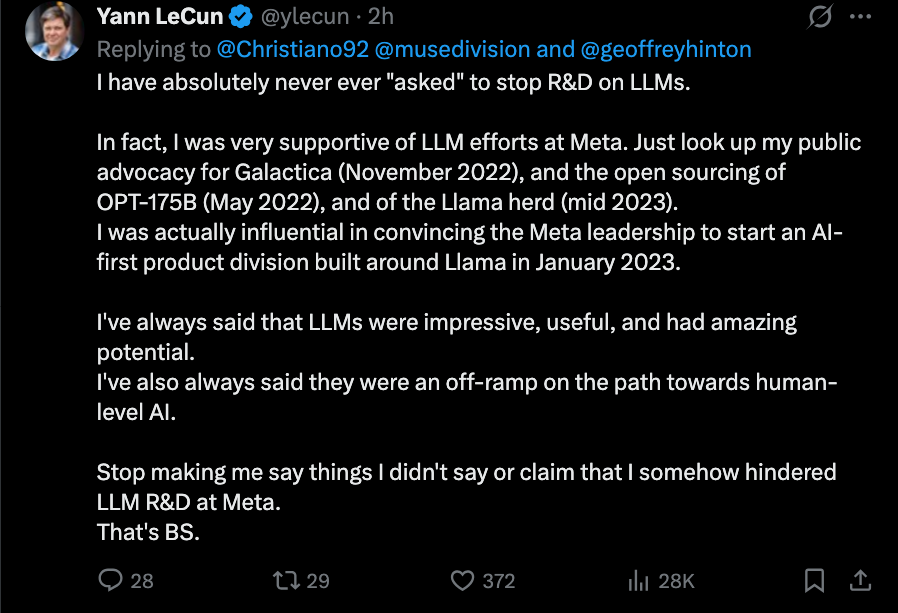Open view analytics bar chart icon
Screen dimensions: 898x613
coord(638,580)
